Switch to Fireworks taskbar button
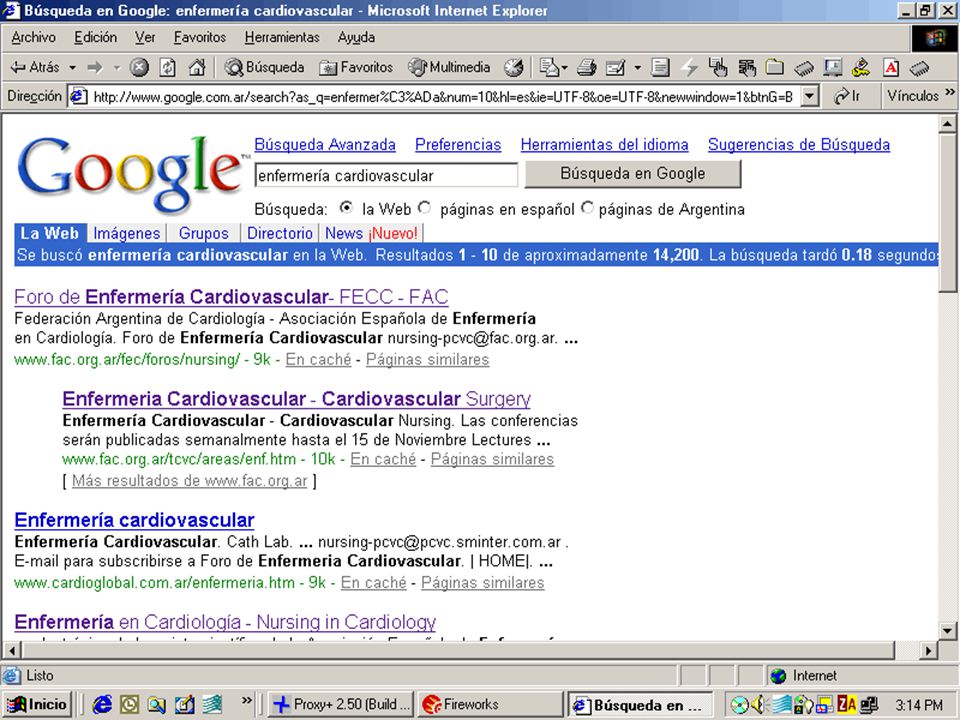Screen dimensions: 960x720 491,705
